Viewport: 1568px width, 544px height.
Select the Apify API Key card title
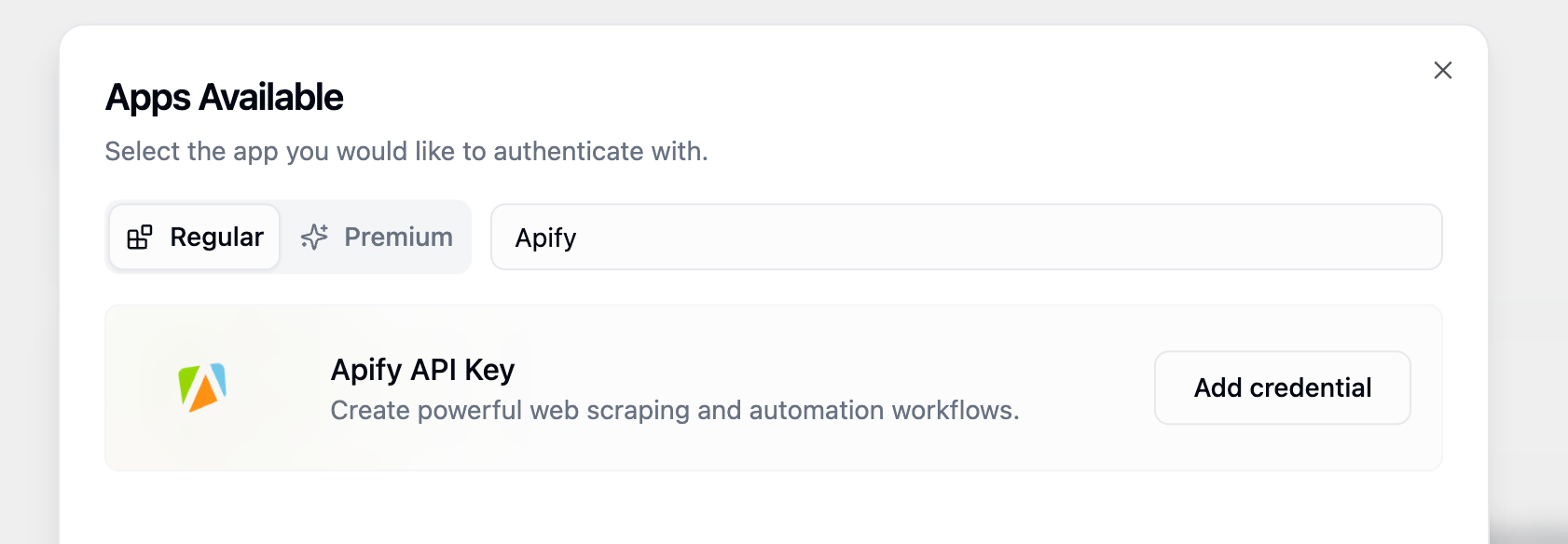(422, 369)
